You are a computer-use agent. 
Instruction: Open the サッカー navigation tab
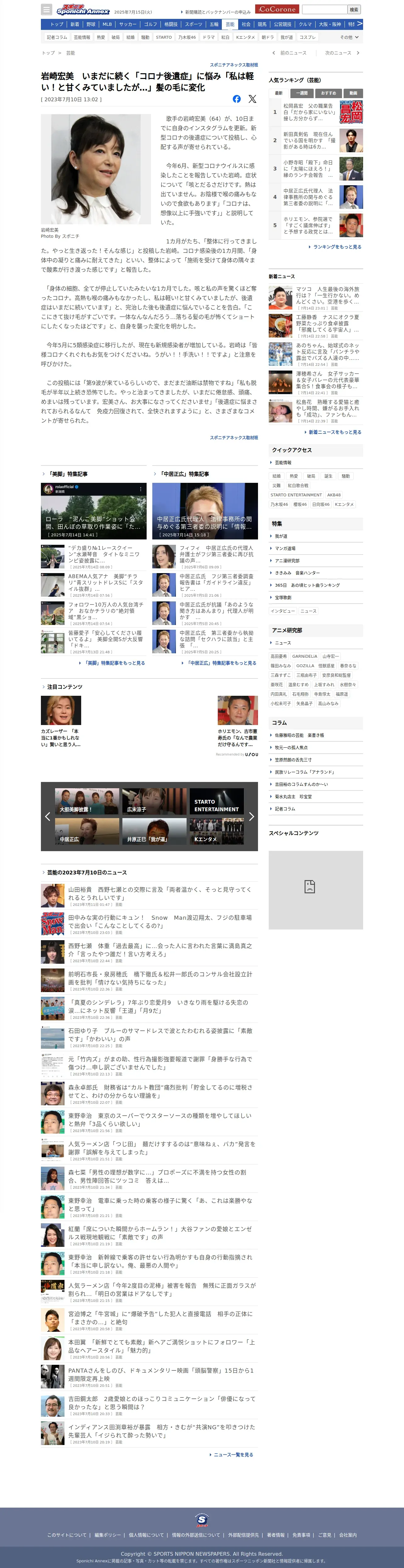(x=128, y=24)
